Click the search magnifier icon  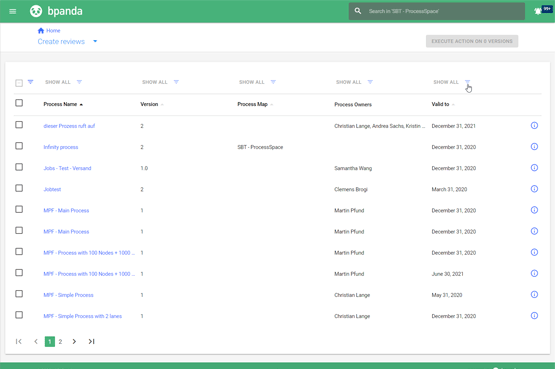pyautogui.click(x=358, y=11)
